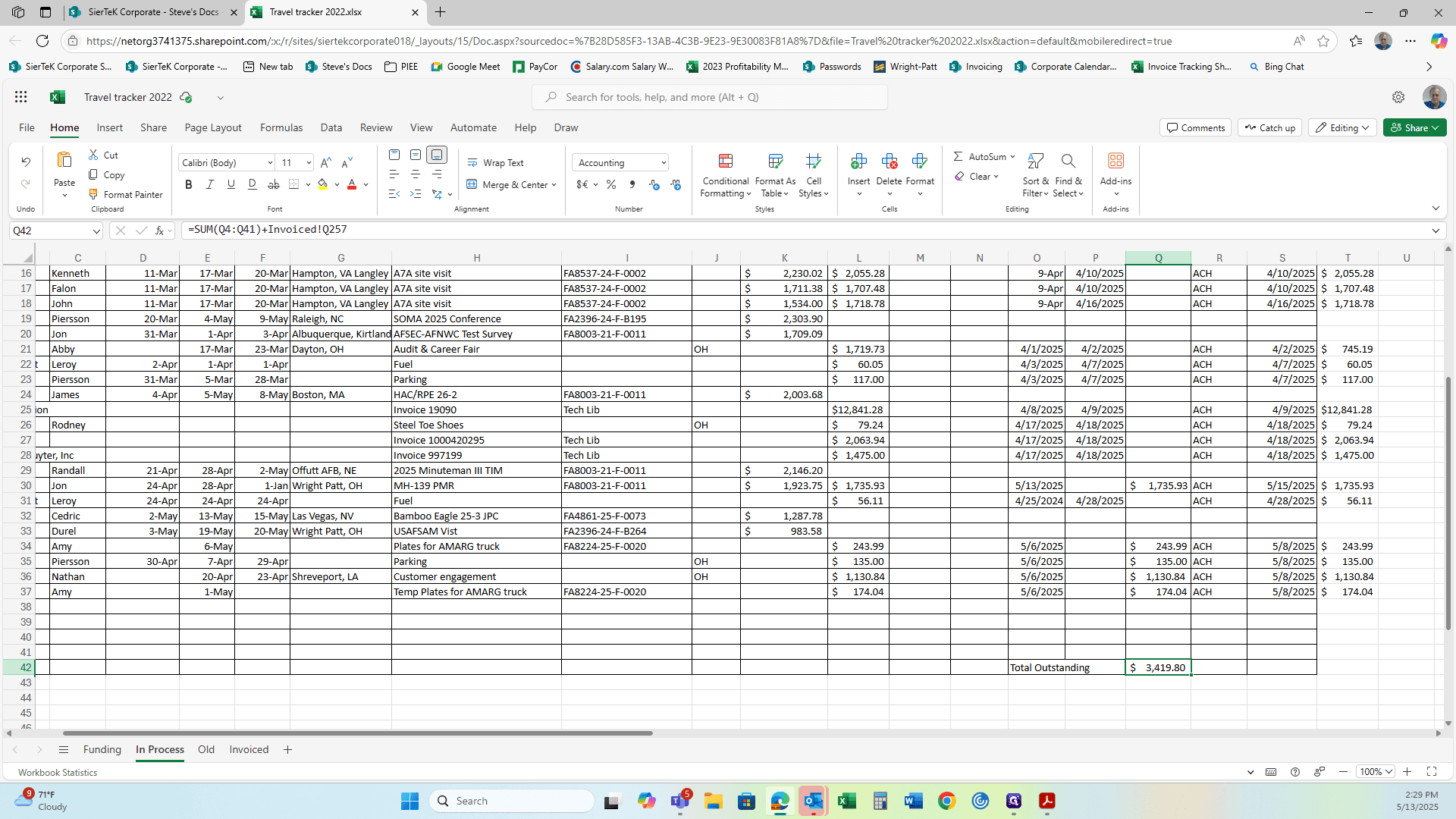
Task: Apply percent style
Action: click(x=611, y=184)
